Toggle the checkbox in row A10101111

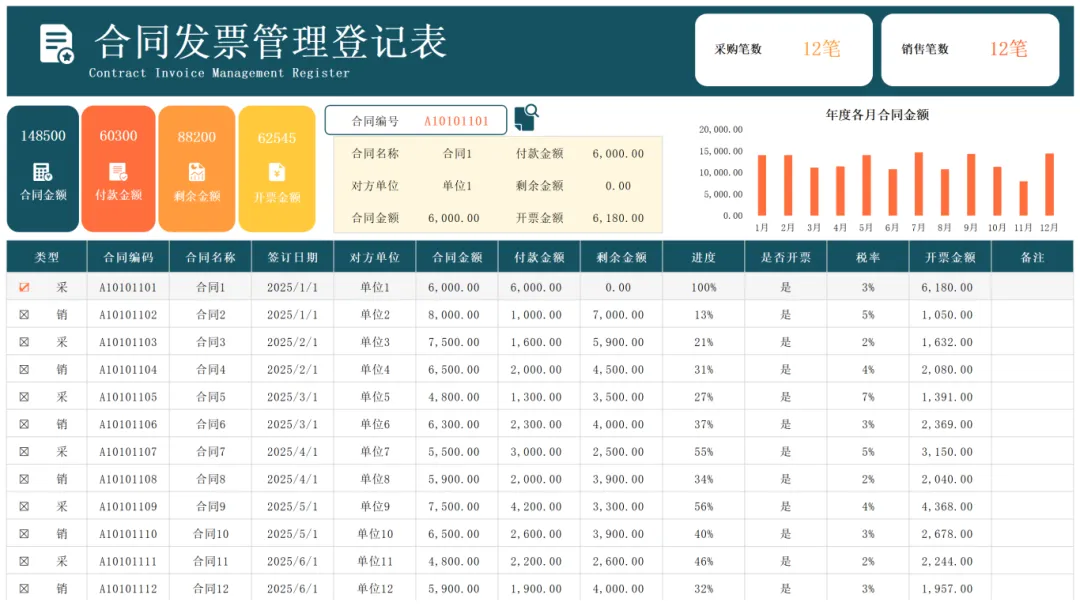point(24,561)
